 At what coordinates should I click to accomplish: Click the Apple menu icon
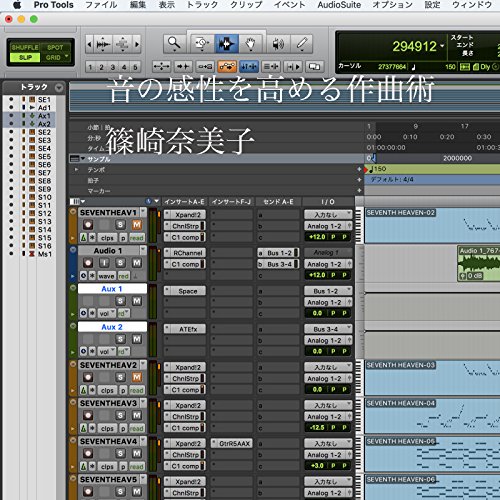17,5
